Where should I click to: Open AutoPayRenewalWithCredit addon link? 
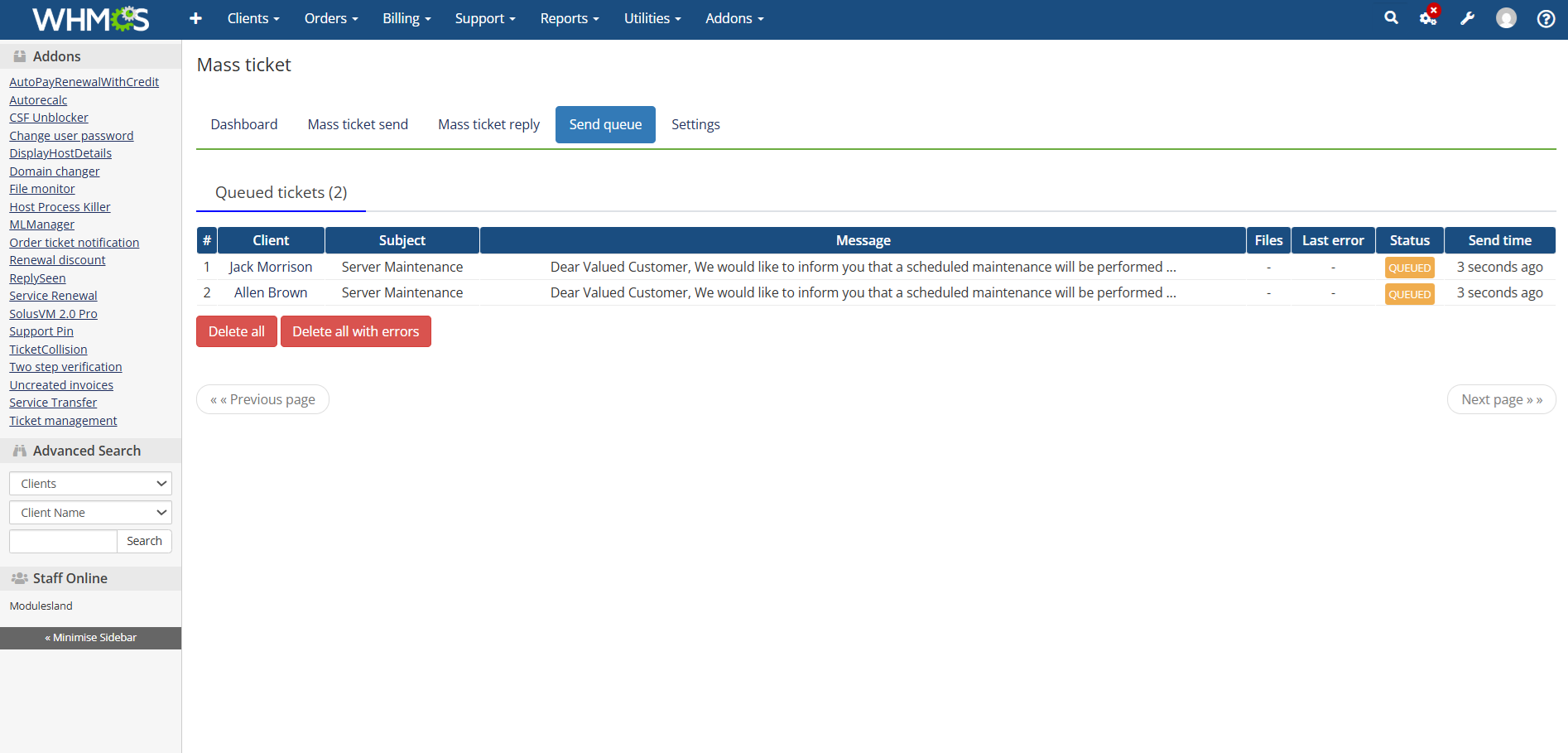(x=84, y=82)
